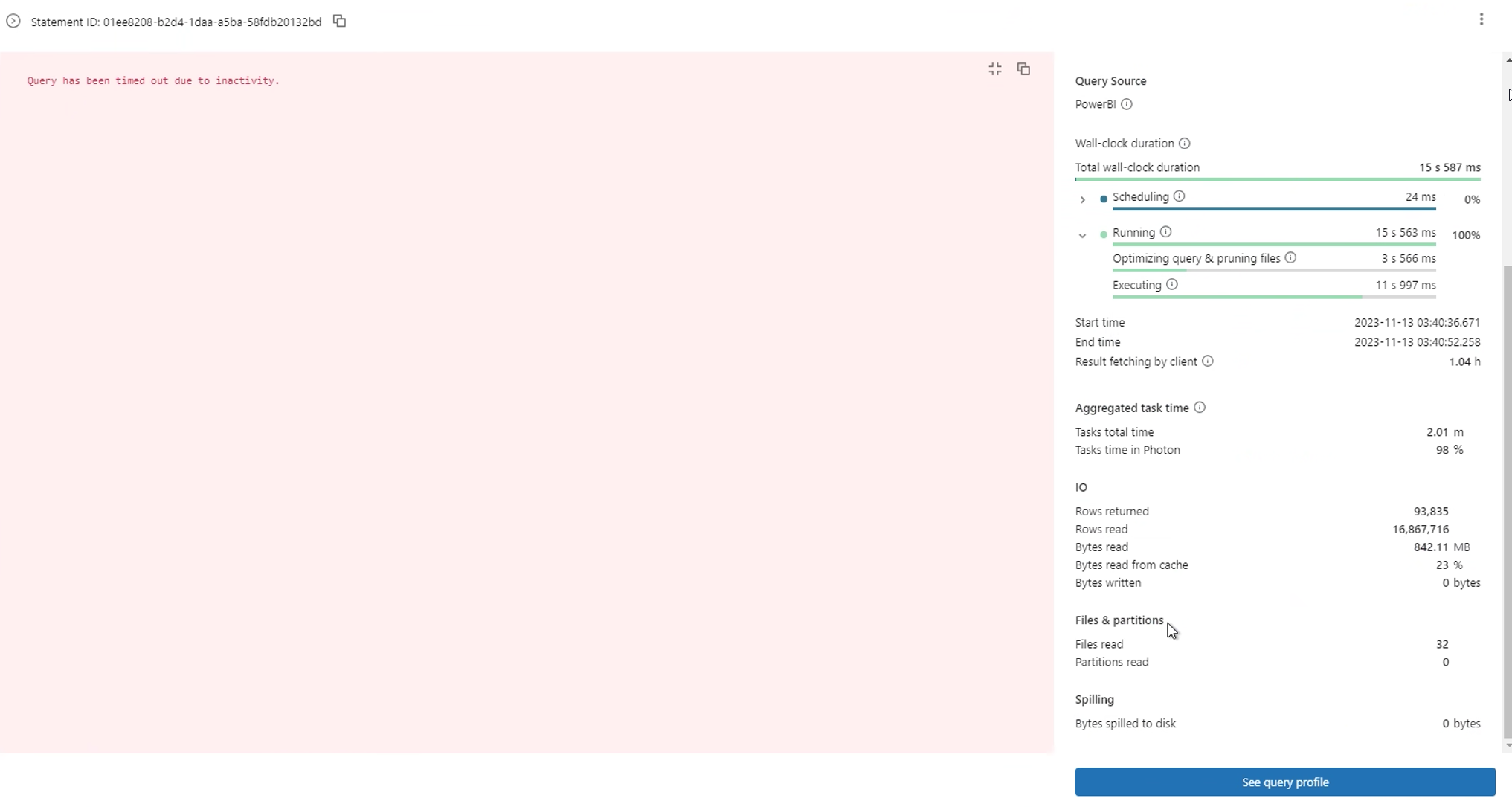Click the scrollbar down arrow

click(1507, 746)
